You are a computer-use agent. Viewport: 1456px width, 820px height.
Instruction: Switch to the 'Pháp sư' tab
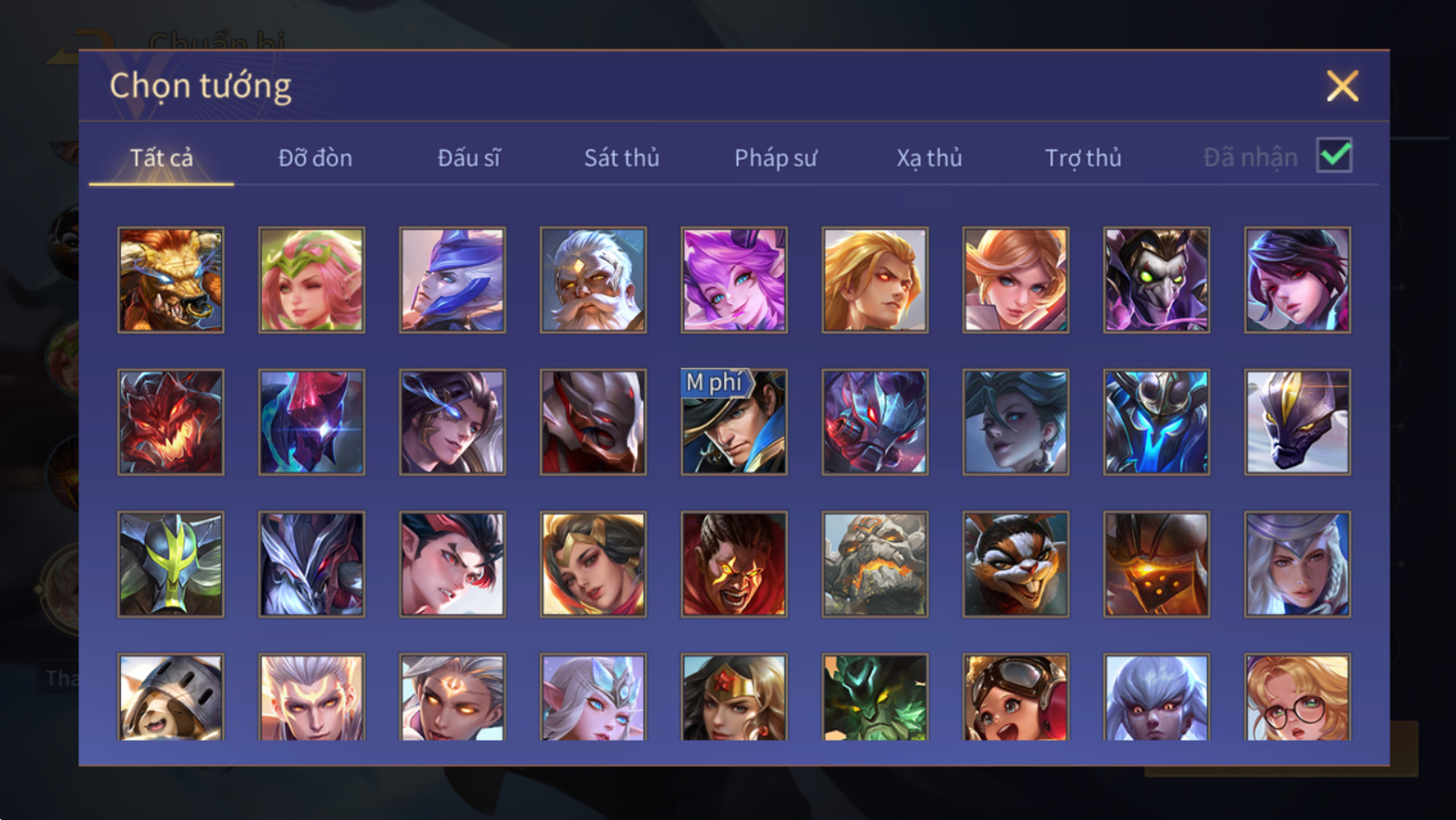tap(776, 158)
